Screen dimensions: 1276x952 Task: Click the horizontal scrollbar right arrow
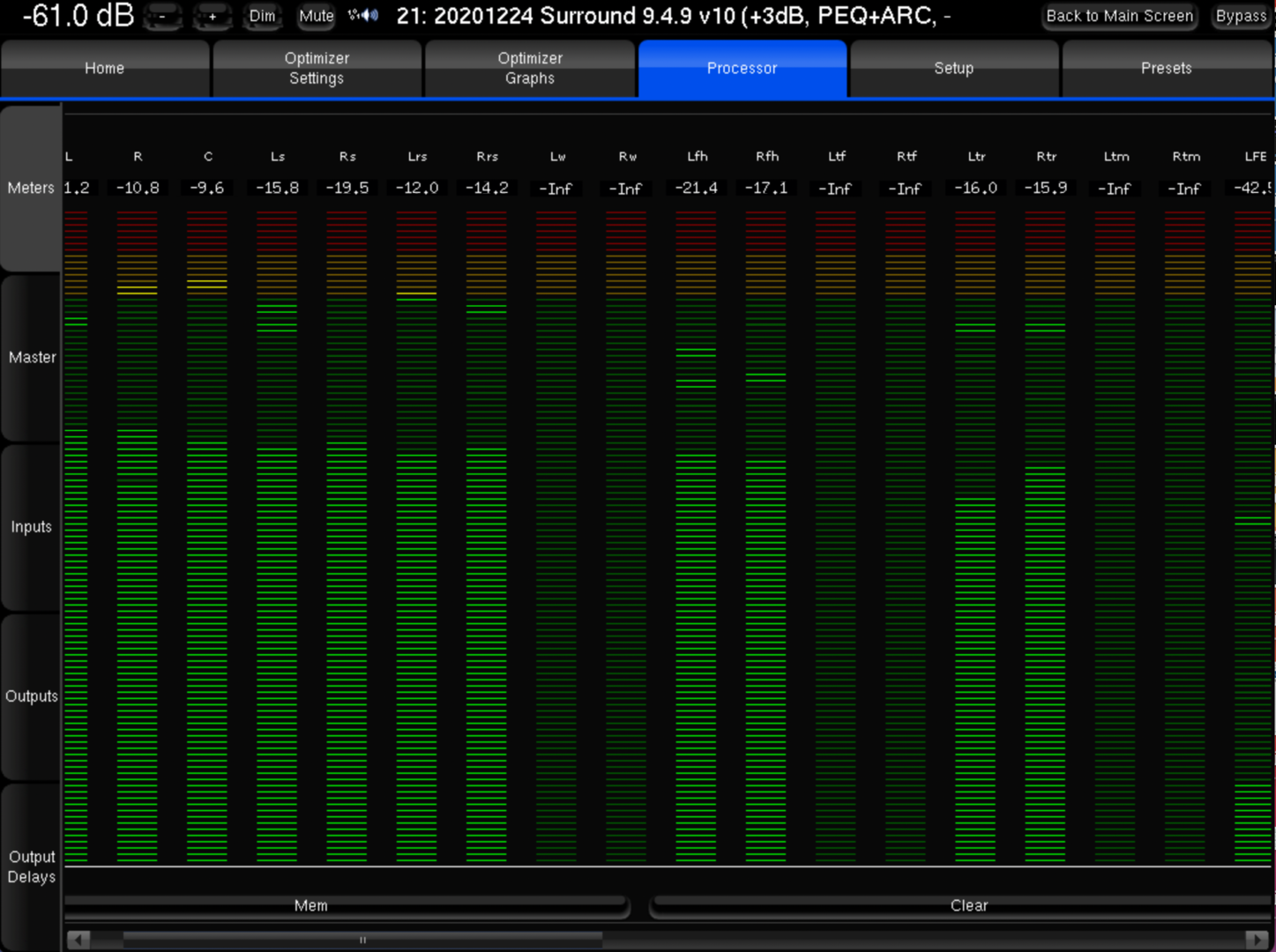pos(1257,940)
